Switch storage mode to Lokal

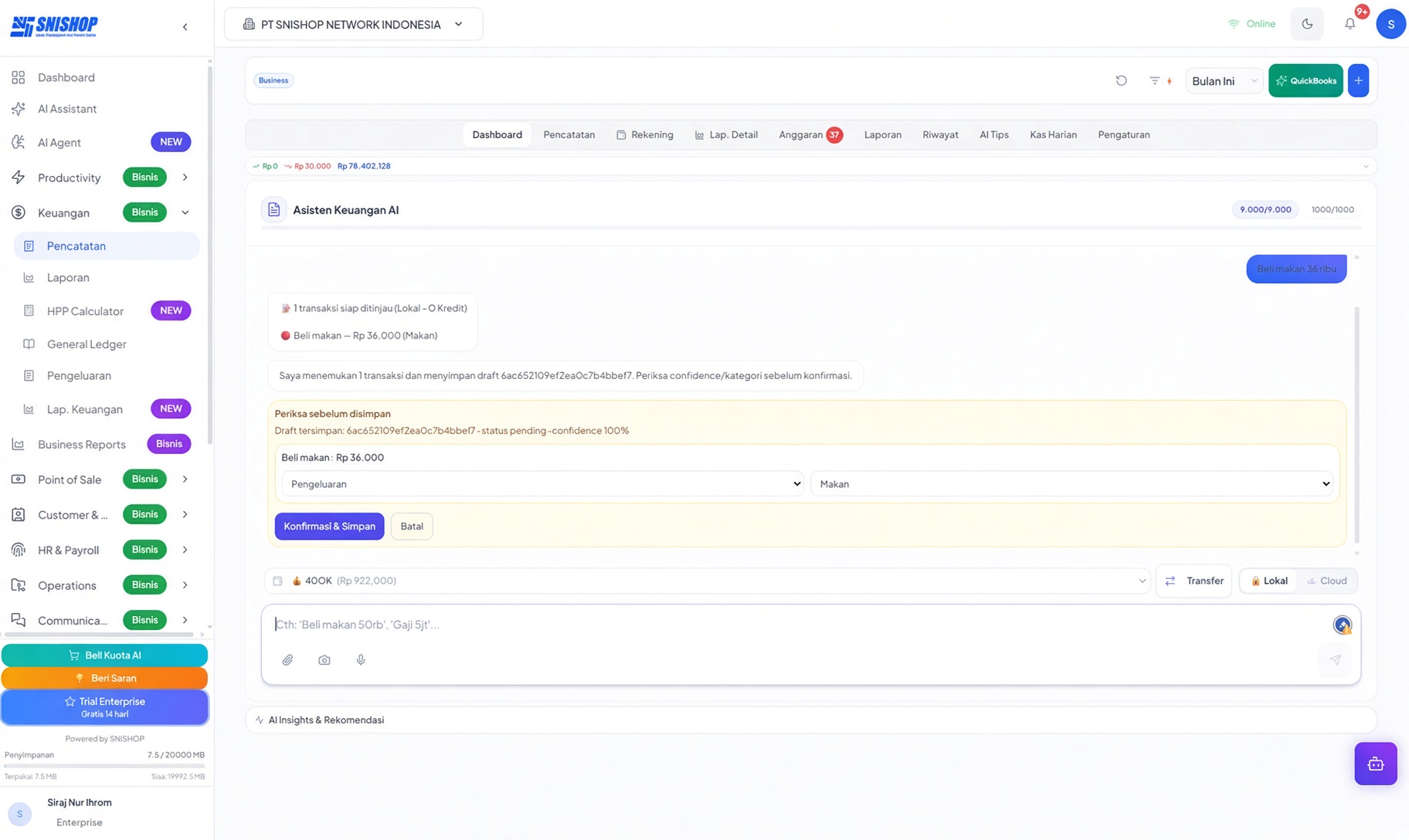pyautogui.click(x=1269, y=581)
